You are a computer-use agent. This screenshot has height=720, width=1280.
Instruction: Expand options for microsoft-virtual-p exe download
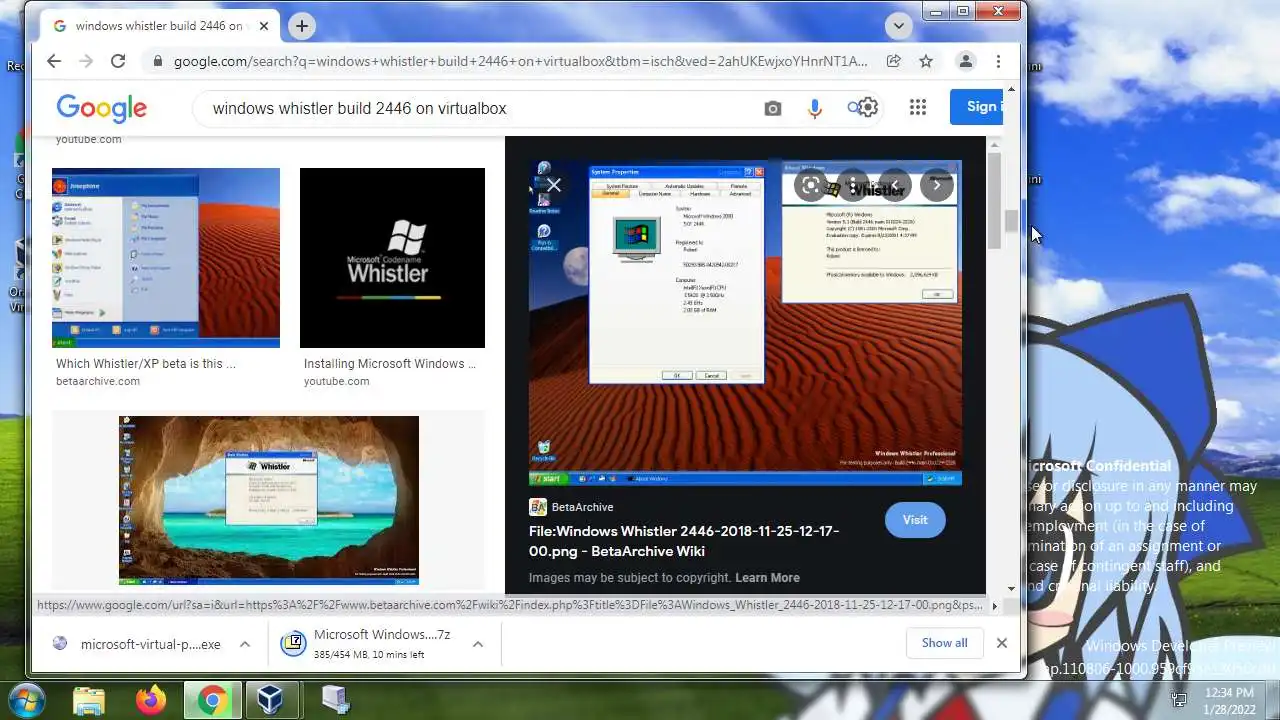click(245, 644)
